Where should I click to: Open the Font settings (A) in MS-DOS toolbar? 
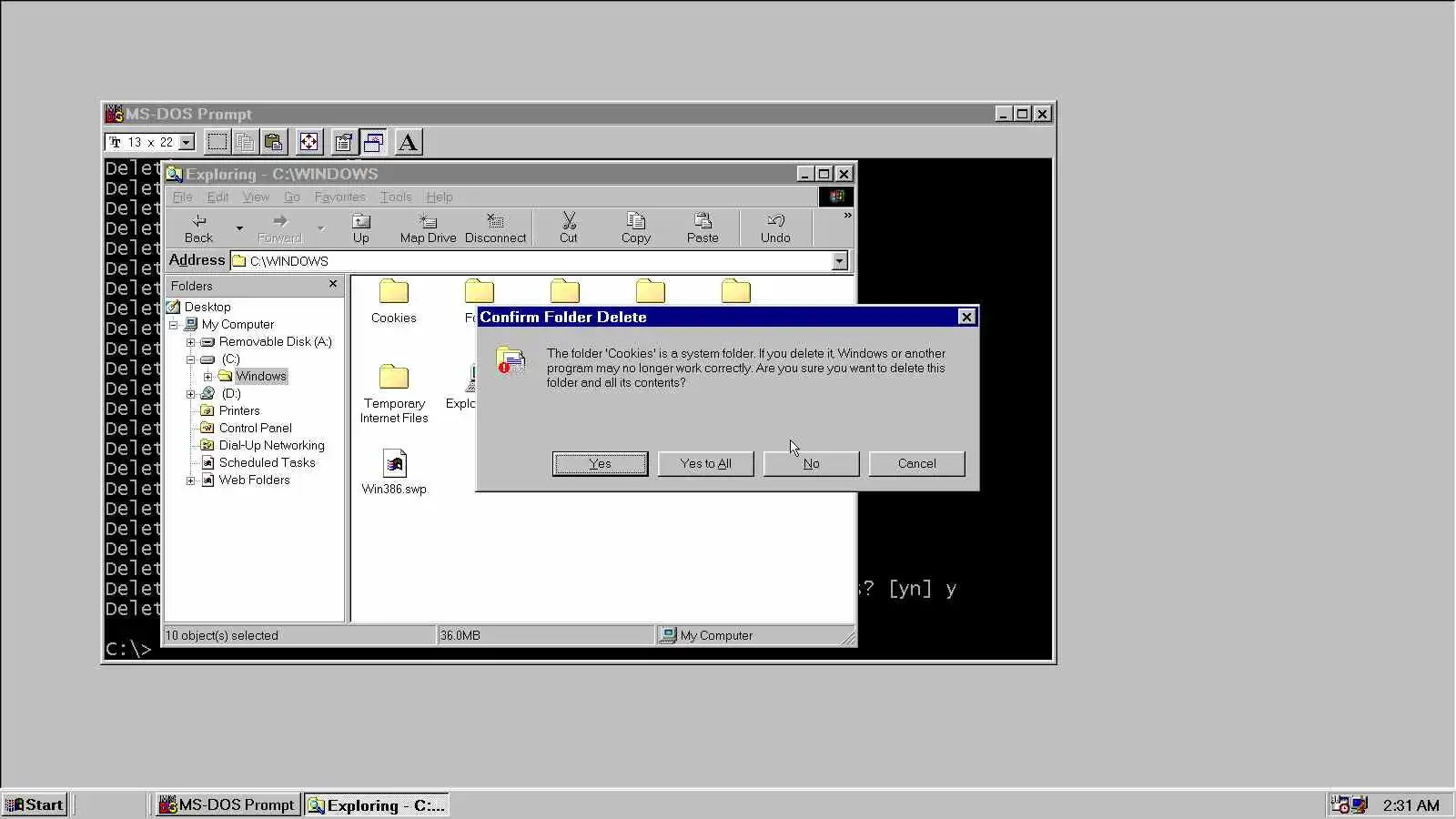coord(409,142)
